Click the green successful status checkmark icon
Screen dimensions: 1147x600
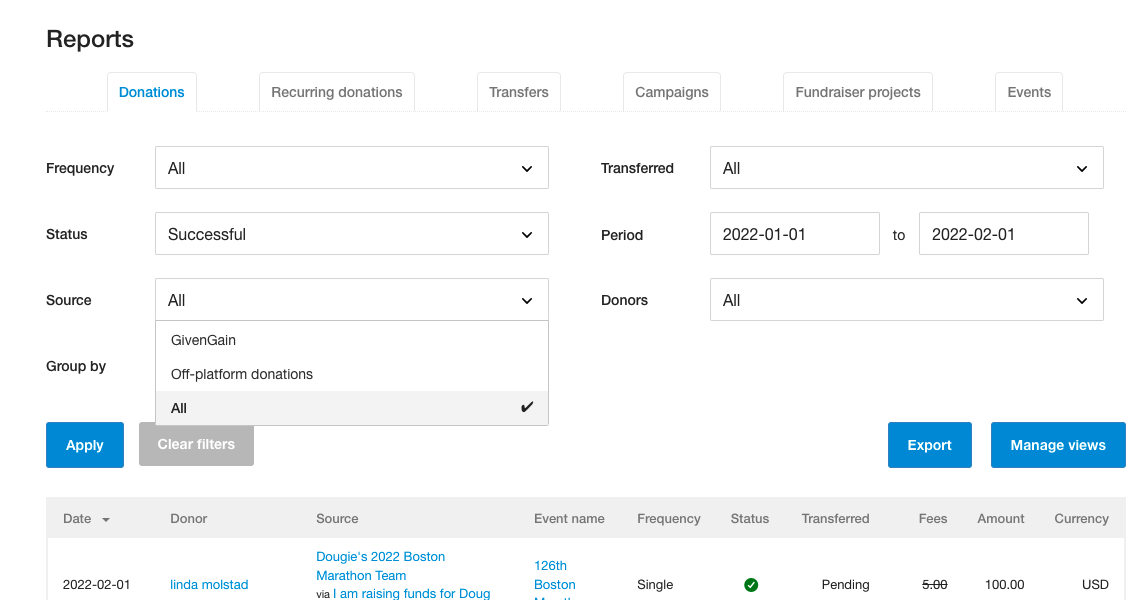click(x=751, y=585)
